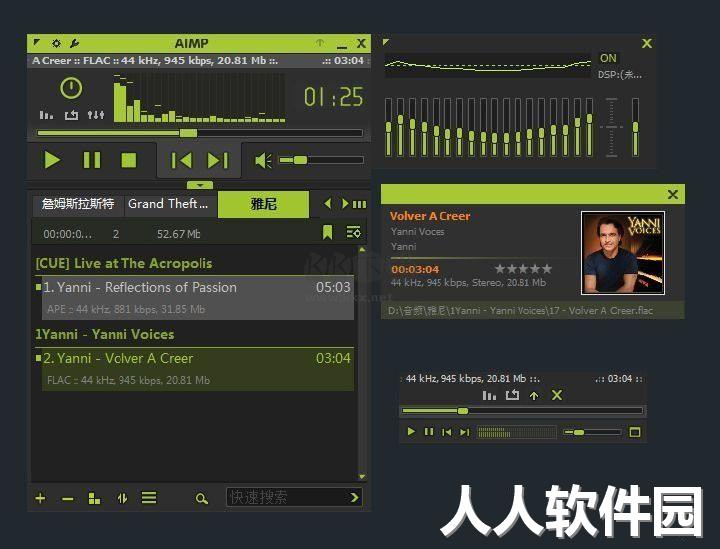Adjust the main player volume slider
720x549 pixels.
pos(321,160)
